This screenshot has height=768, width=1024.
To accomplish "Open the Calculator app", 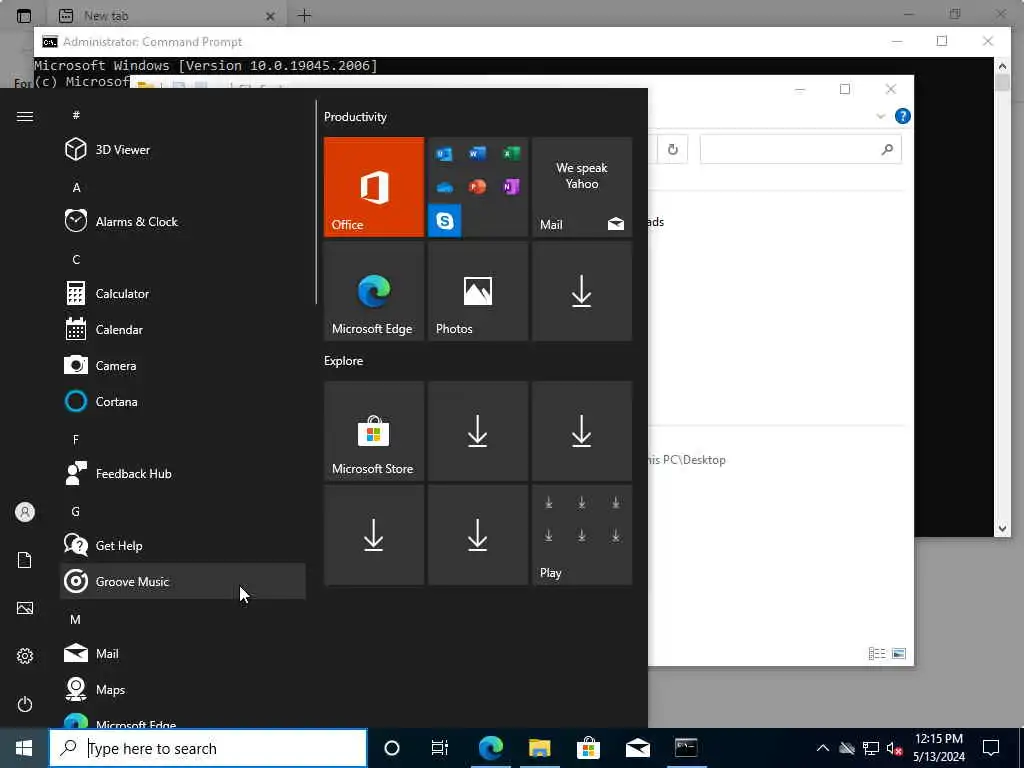I will tap(183, 293).
